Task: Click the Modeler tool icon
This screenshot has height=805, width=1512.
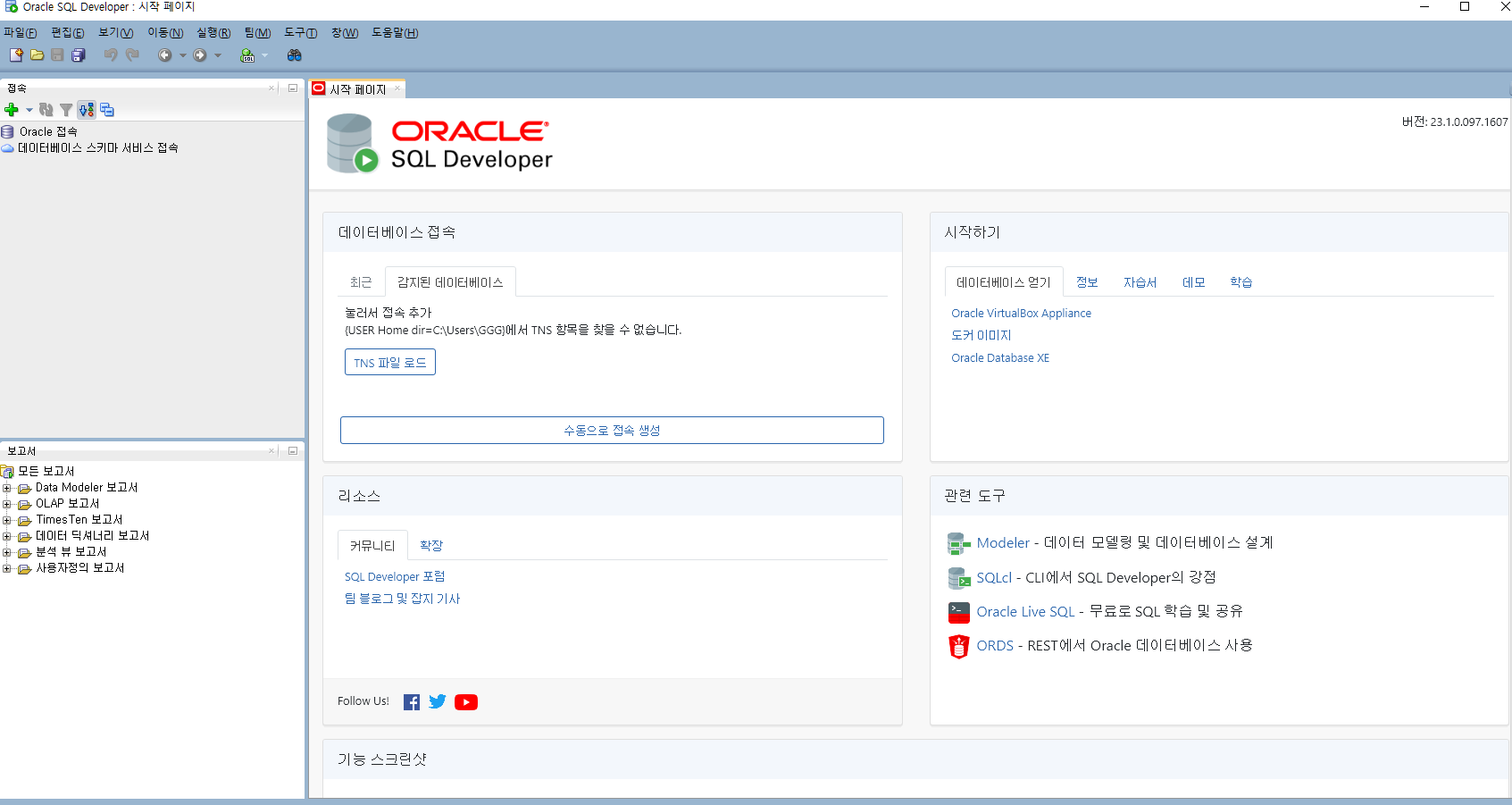Action: 958,543
